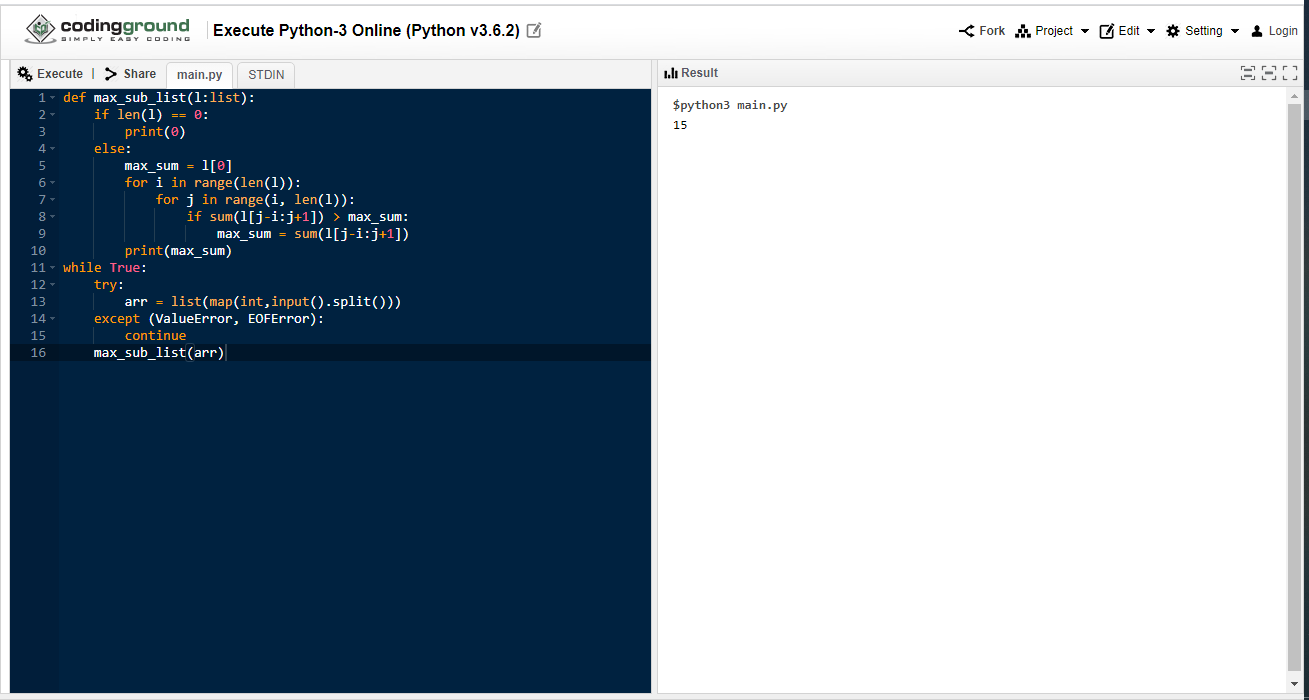Collapse the while True fold on line 11
This screenshot has width=1309, height=700.
click(52, 268)
